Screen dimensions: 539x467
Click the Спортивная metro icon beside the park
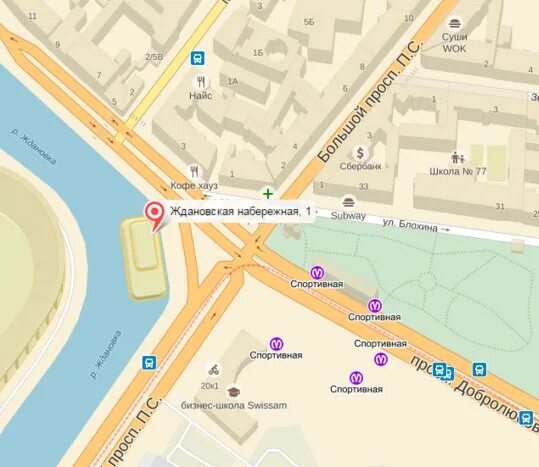tap(317, 273)
